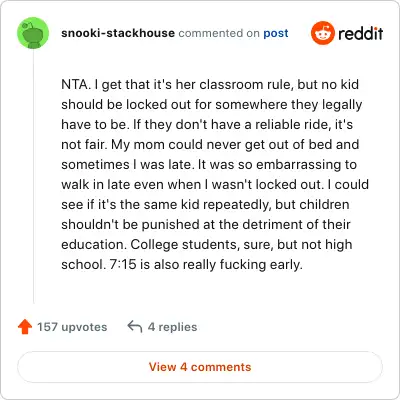400x400 pixels.
Task: Click the 157 upvotes count
Action: (72, 327)
